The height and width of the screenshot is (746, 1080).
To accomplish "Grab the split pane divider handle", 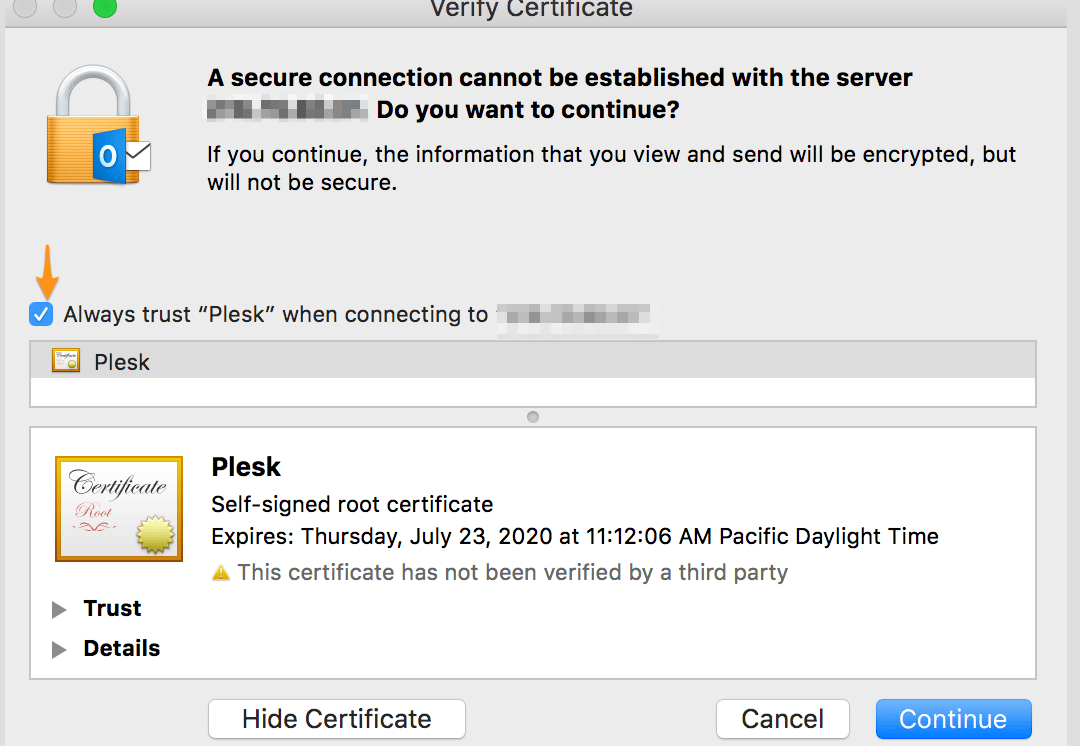I will (x=532, y=417).
